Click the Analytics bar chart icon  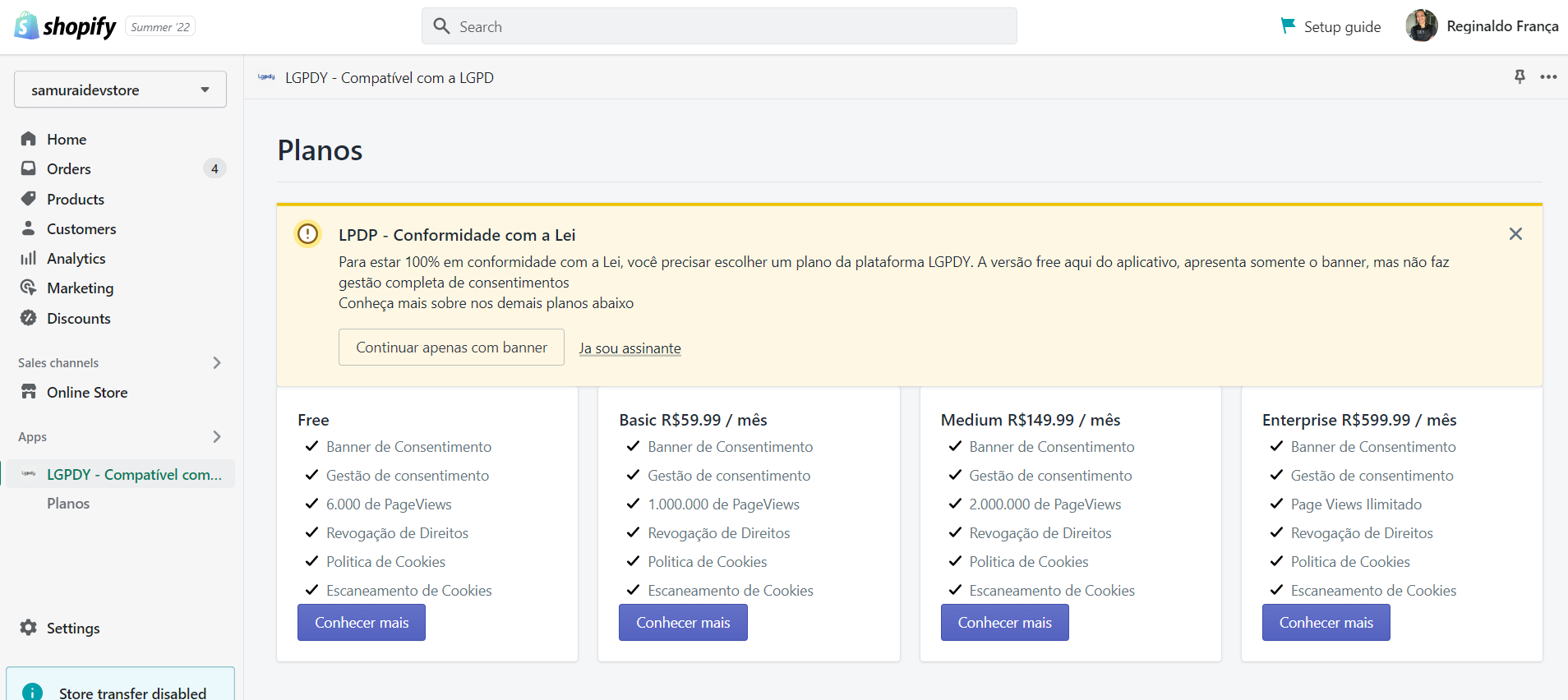coord(29,258)
